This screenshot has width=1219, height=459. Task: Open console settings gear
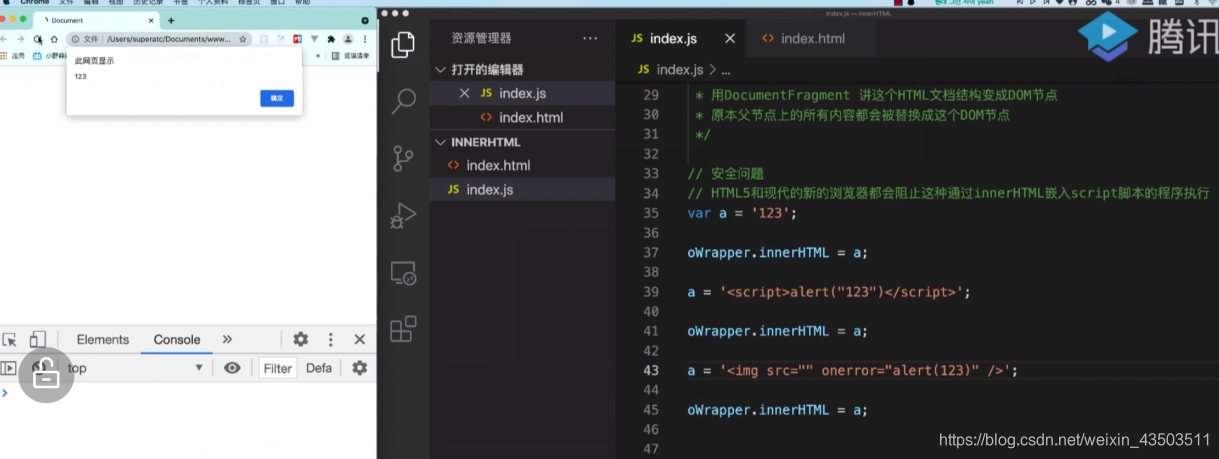coord(360,368)
